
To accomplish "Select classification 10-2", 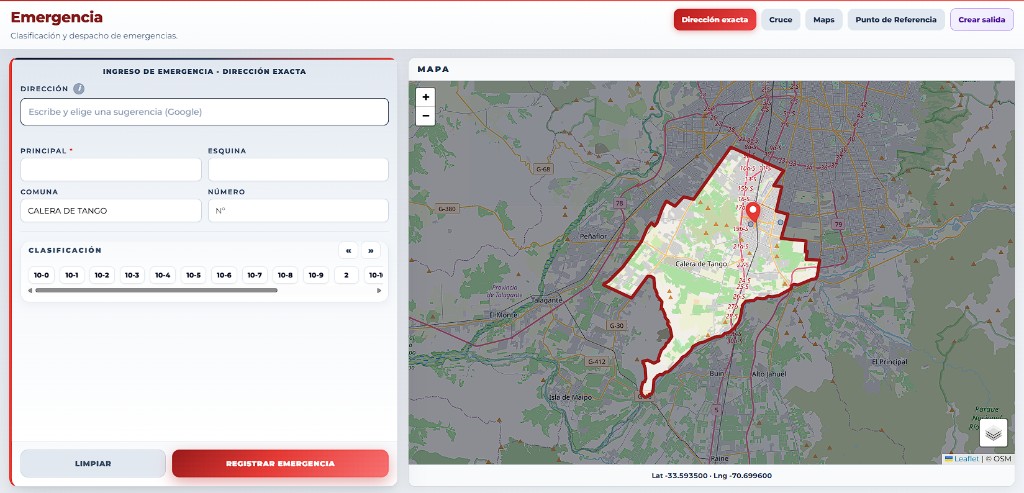I will pos(102,276).
